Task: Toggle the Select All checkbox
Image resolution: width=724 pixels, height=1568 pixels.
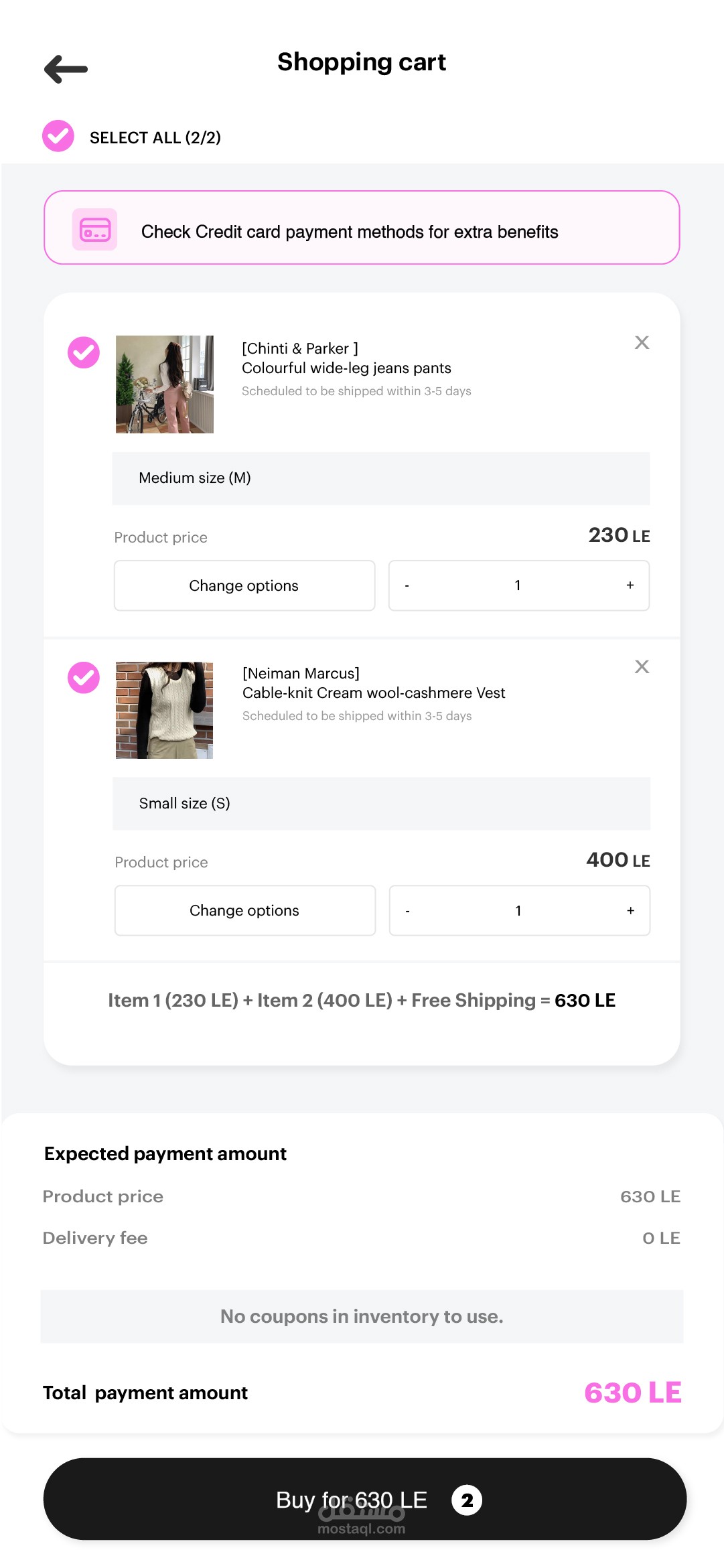Action: point(58,137)
